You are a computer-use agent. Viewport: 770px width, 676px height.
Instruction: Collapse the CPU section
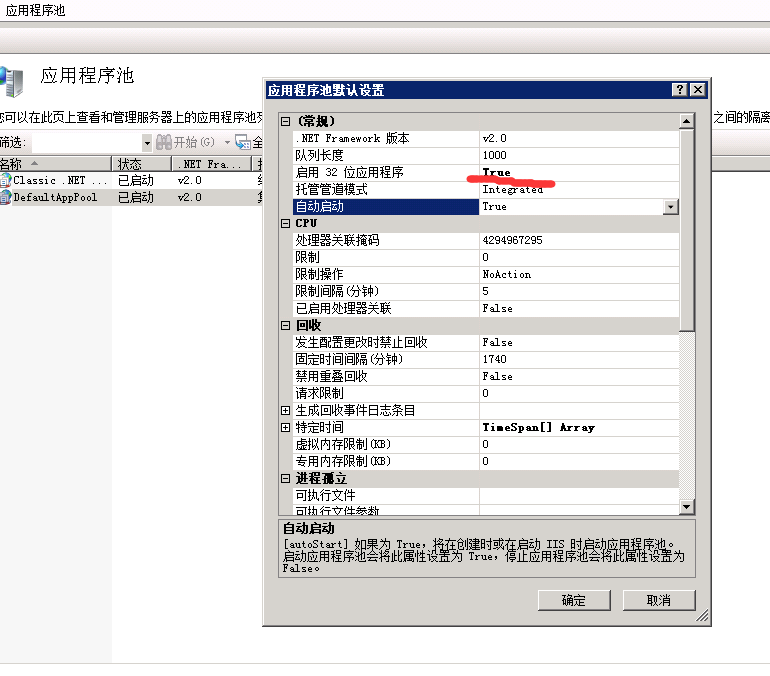click(x=285, y=224)
